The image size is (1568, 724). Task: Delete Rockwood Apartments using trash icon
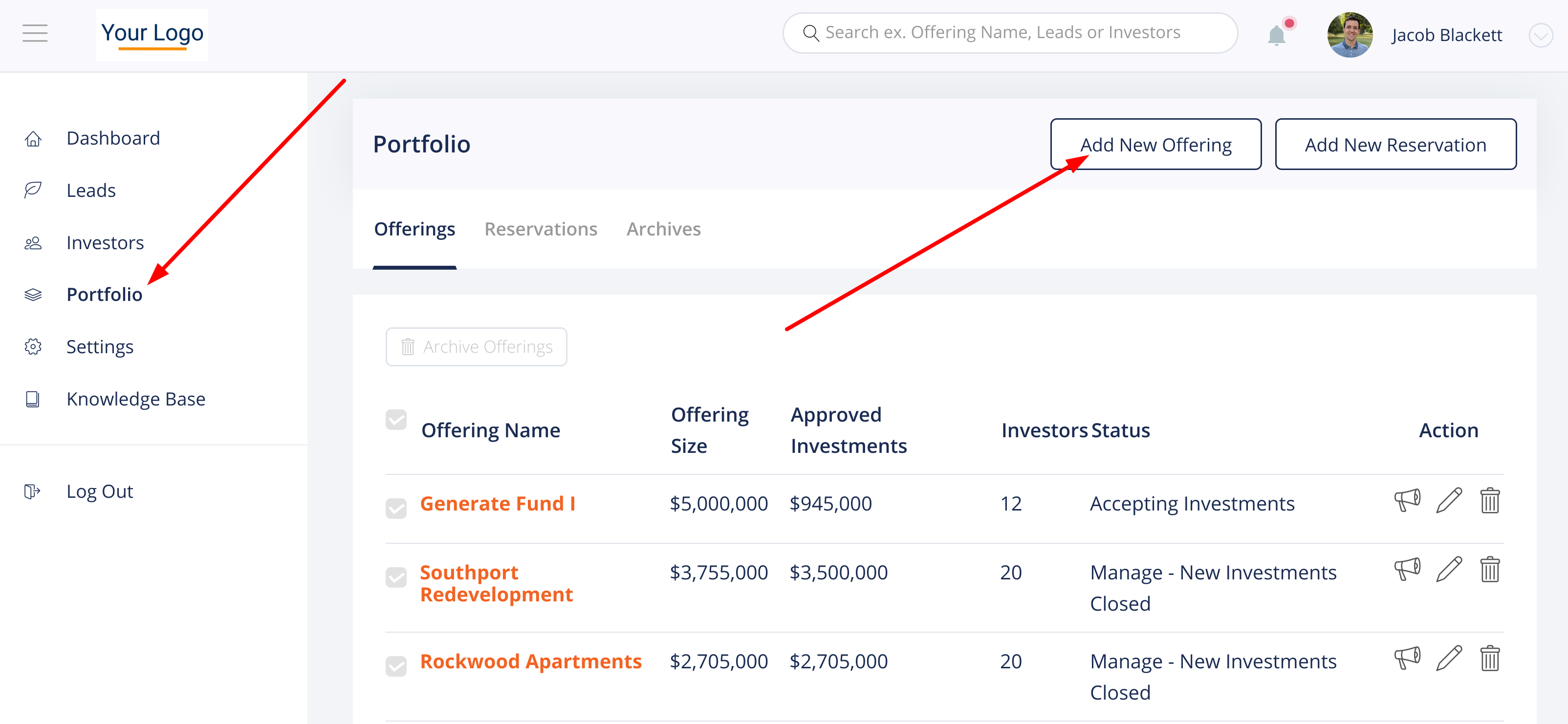[x=1489, y=658]
